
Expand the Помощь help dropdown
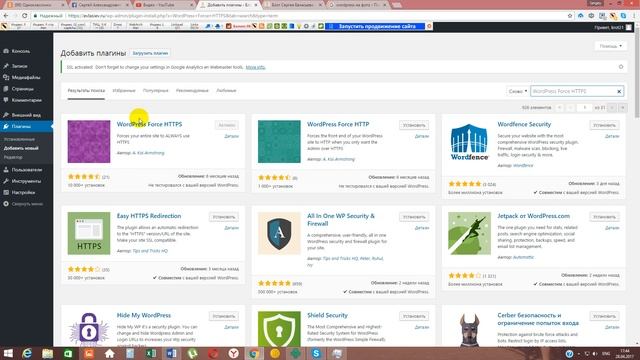tap(611, 46)
